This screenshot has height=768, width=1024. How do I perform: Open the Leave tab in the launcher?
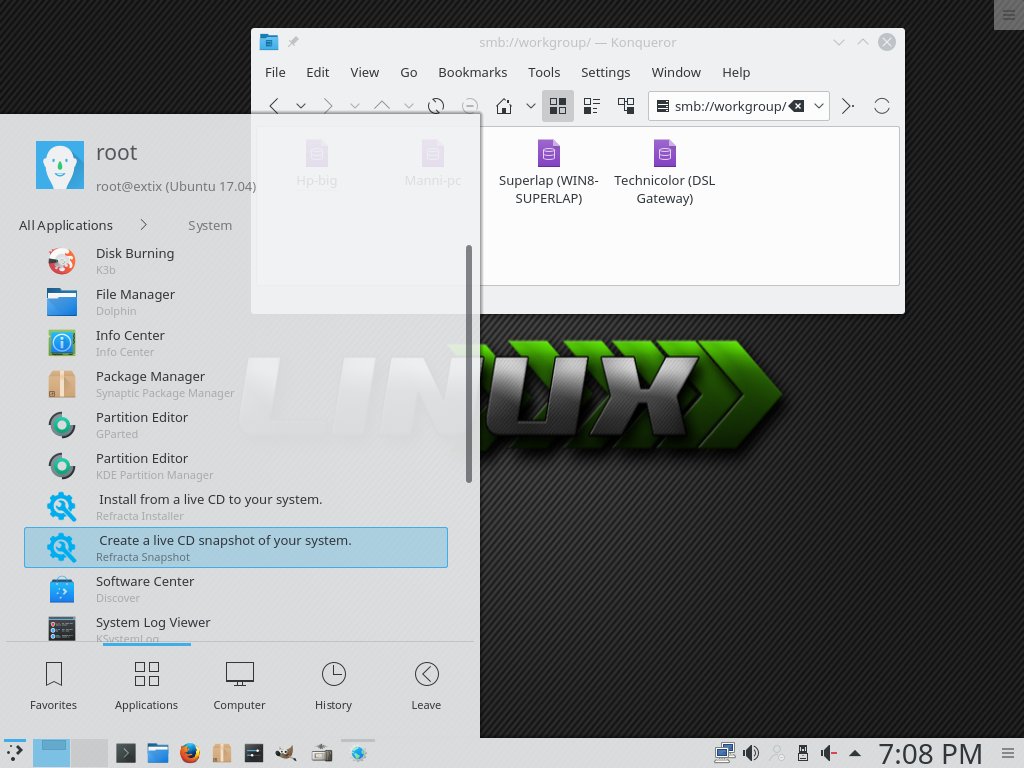426,685
